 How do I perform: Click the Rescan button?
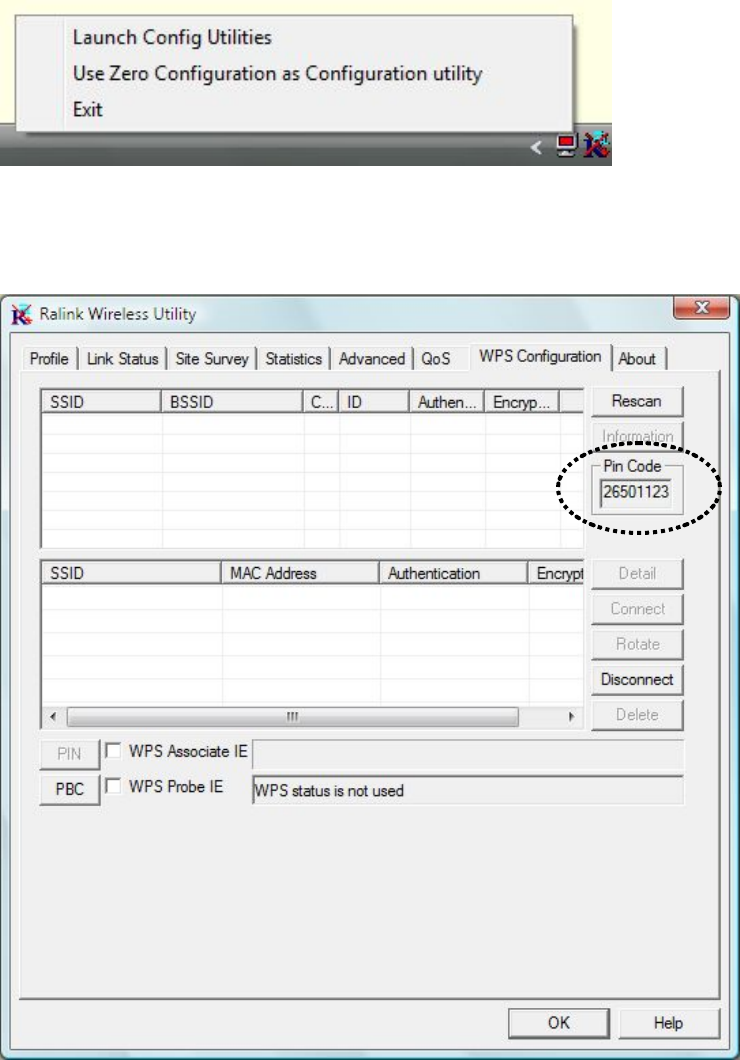pos(637,402)
